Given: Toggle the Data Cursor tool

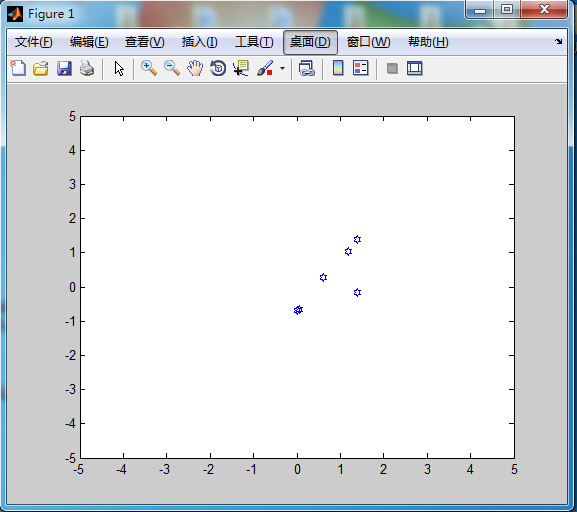Looking at the screenshot, I should point(241,68).
